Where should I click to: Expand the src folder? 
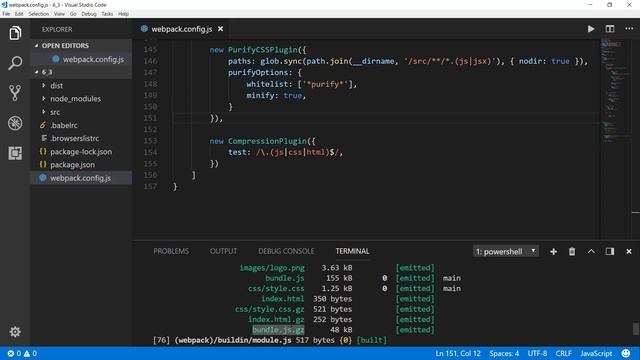coord(81,112)
